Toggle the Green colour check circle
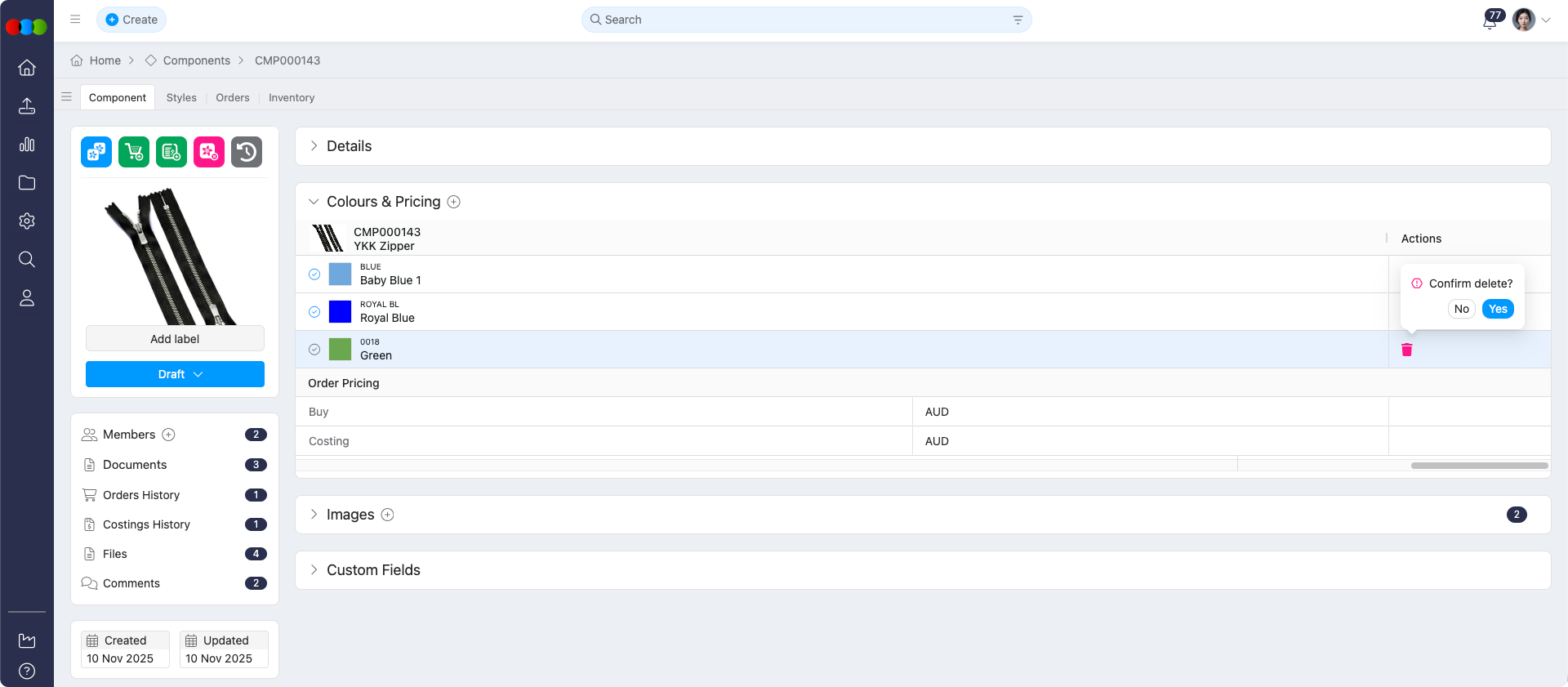The width and height of the screenshot is (1568, 687). 314,350
